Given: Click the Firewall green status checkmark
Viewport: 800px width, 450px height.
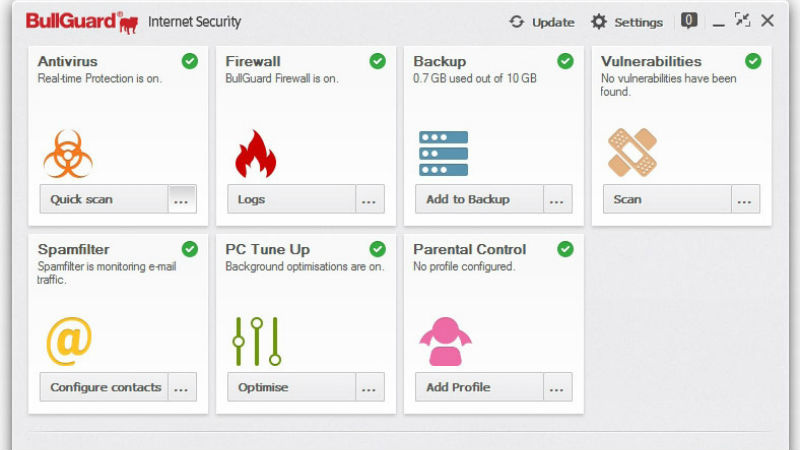Looking at the screenshot, I should point(378,61).
